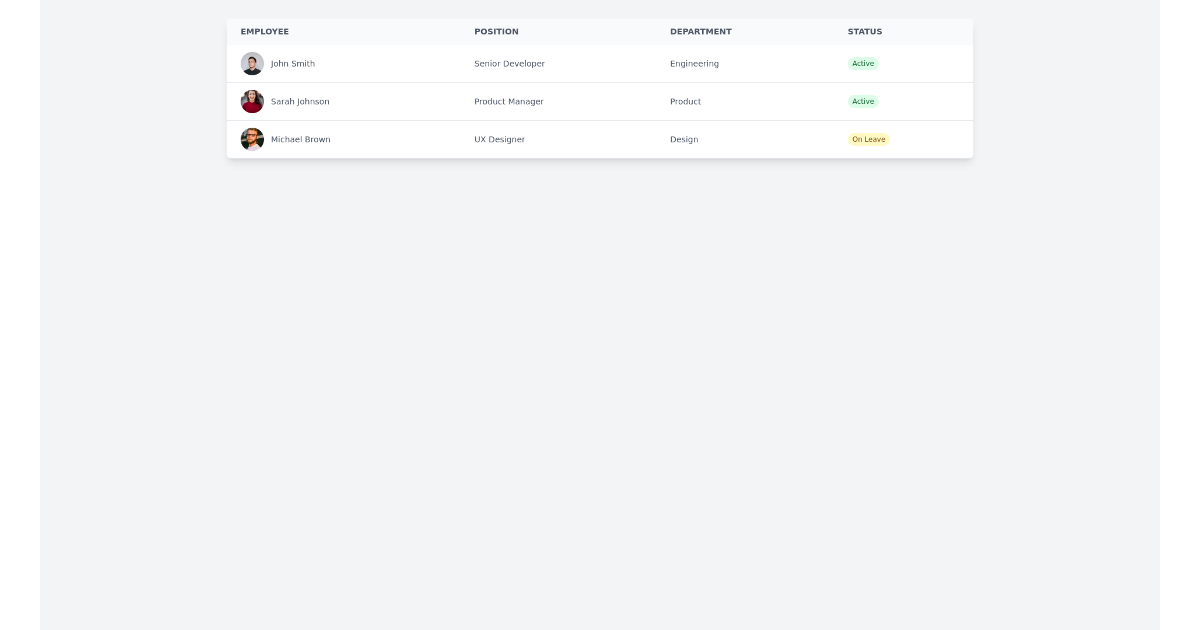
Task: Select the Product Manager position cell
Action: point(508,101)
